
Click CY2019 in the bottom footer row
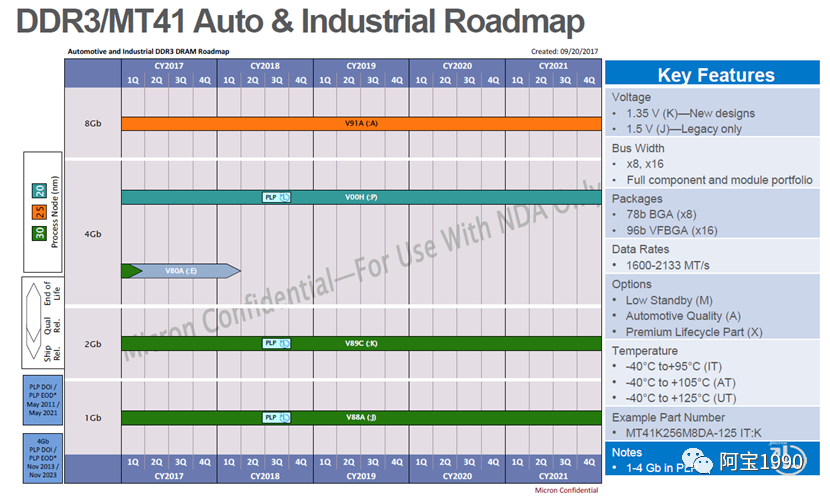pyautogui.click(x=361, y=476)
